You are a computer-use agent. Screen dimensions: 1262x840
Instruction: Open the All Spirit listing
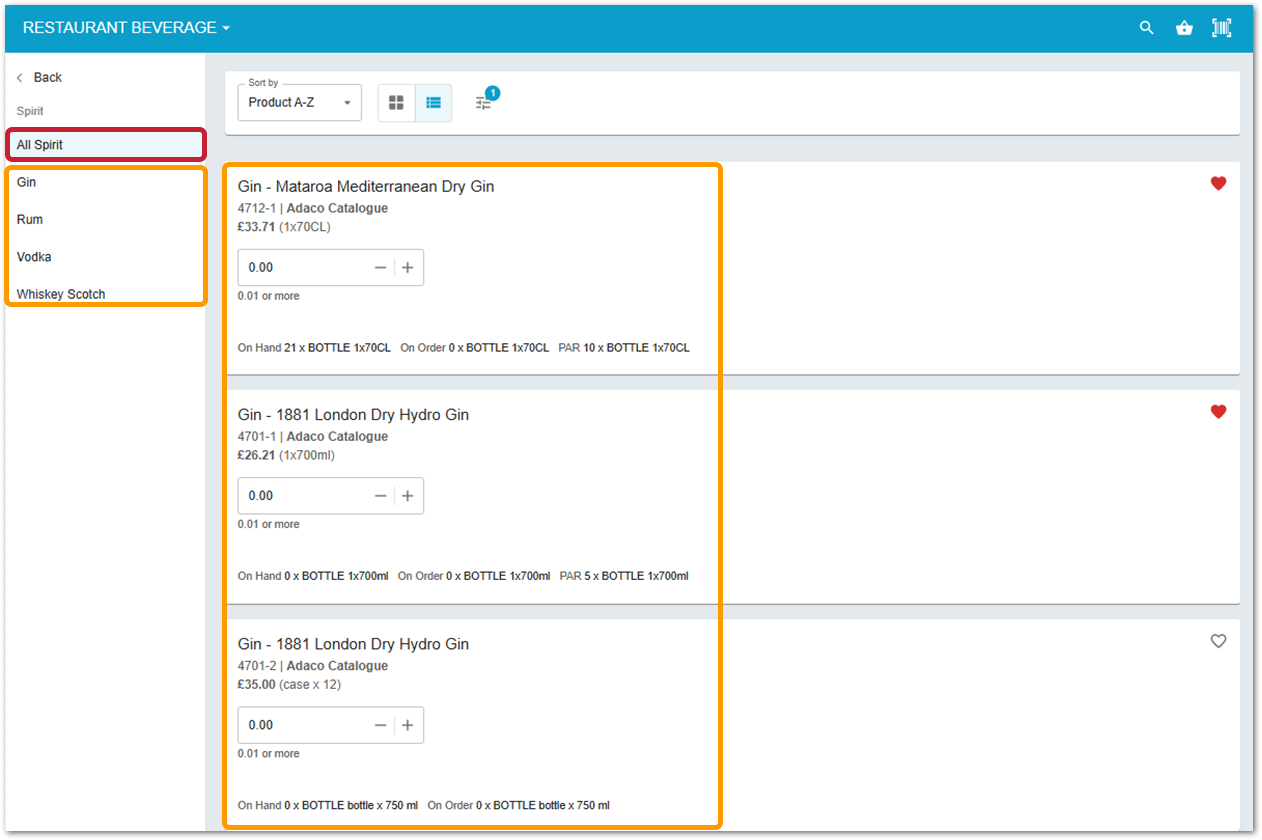[x=44, y=144]
